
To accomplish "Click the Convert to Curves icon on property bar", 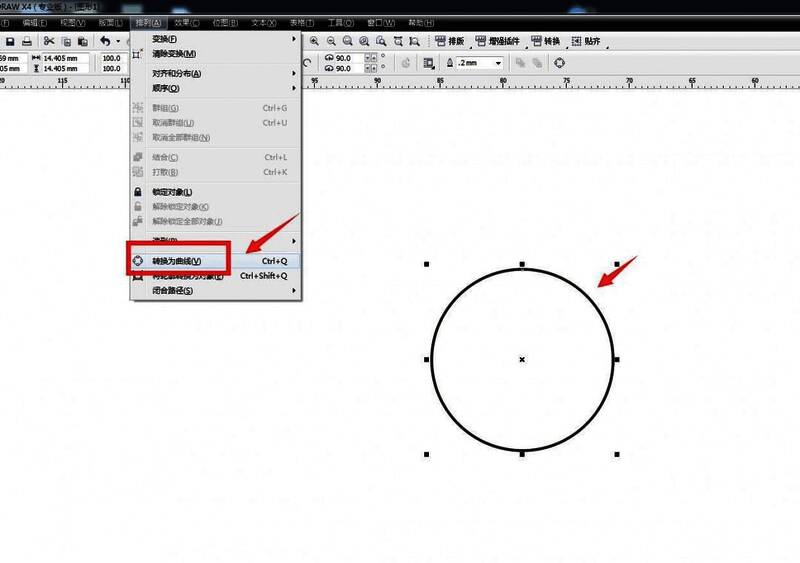I will (x=559, y=62).
